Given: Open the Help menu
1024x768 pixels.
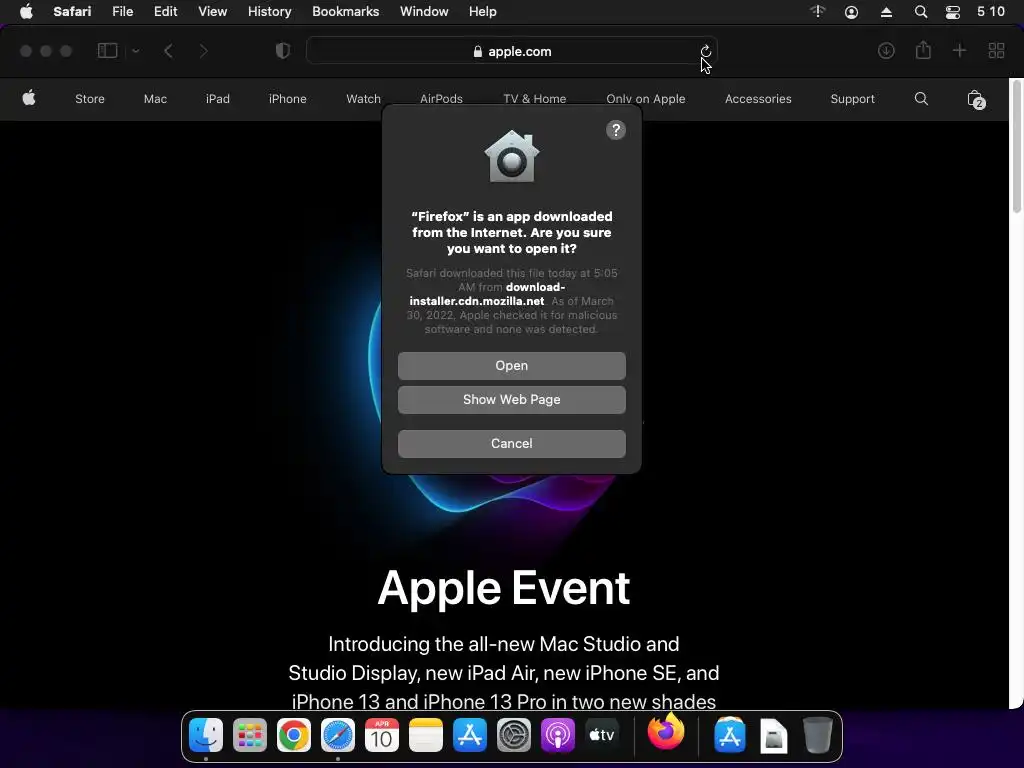Looking at the screenshot, I should click(483, 12).
